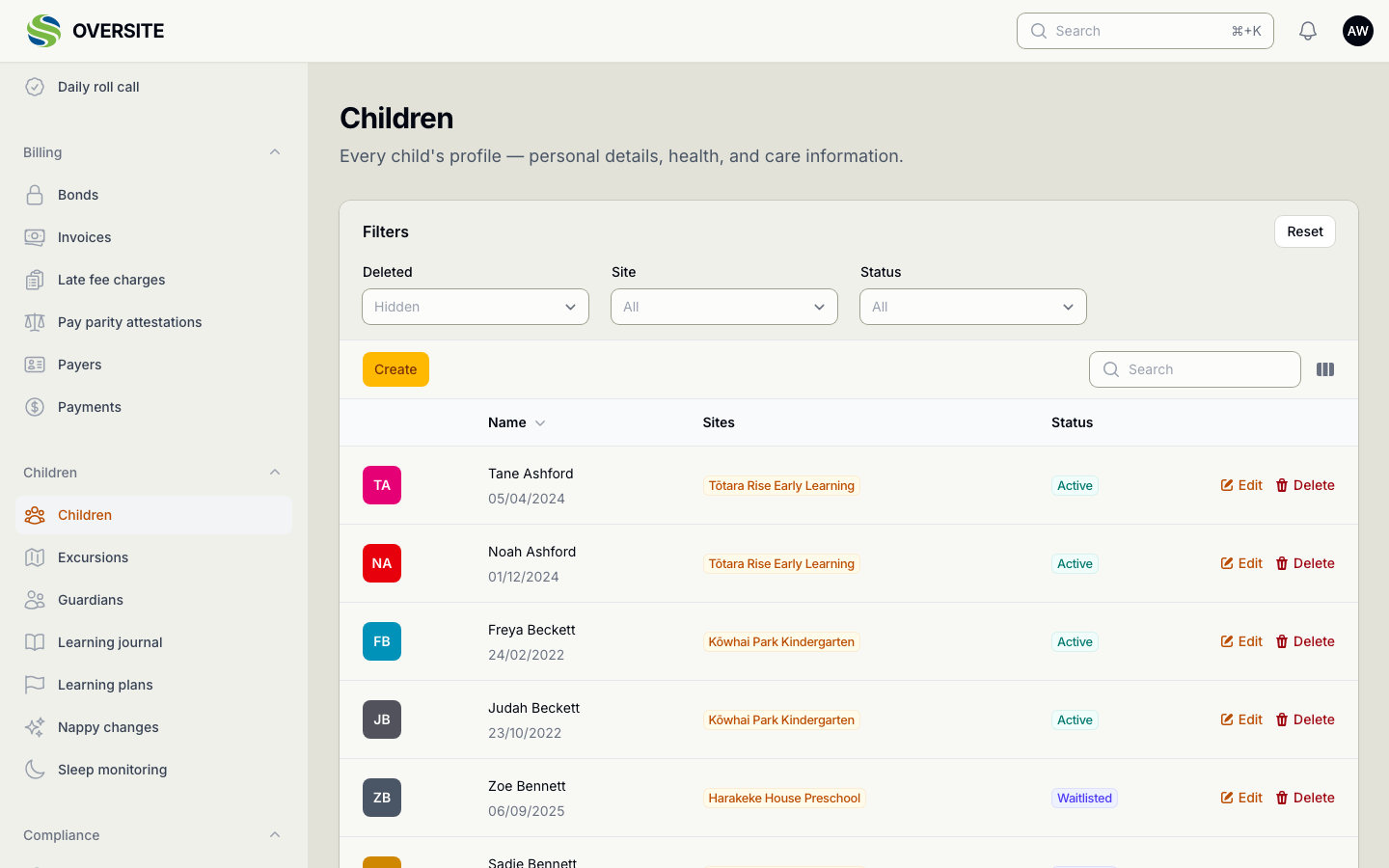Open the AW user avatar menu
The image size is (1389, 868).
point(1358,31)
